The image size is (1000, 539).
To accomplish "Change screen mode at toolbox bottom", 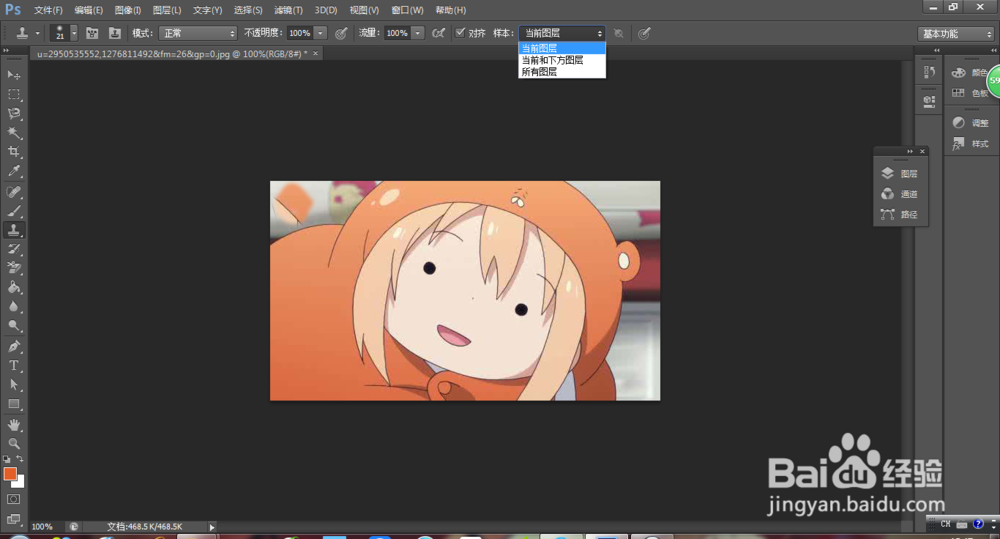I will point(13,519).
